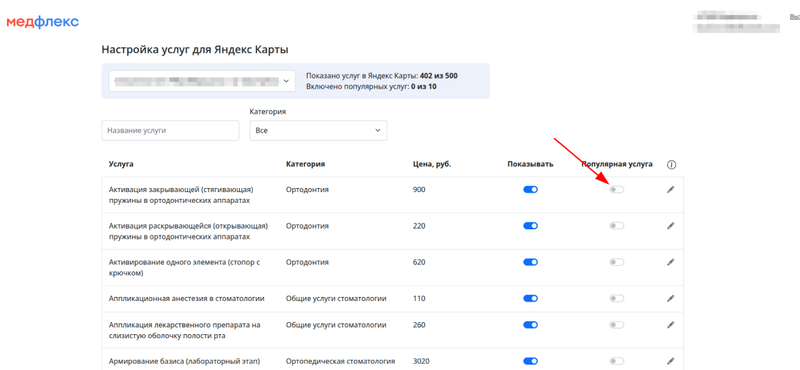
Task: Click service name Армирование базиса (лабораторный этап)
Action: point(185,361)
